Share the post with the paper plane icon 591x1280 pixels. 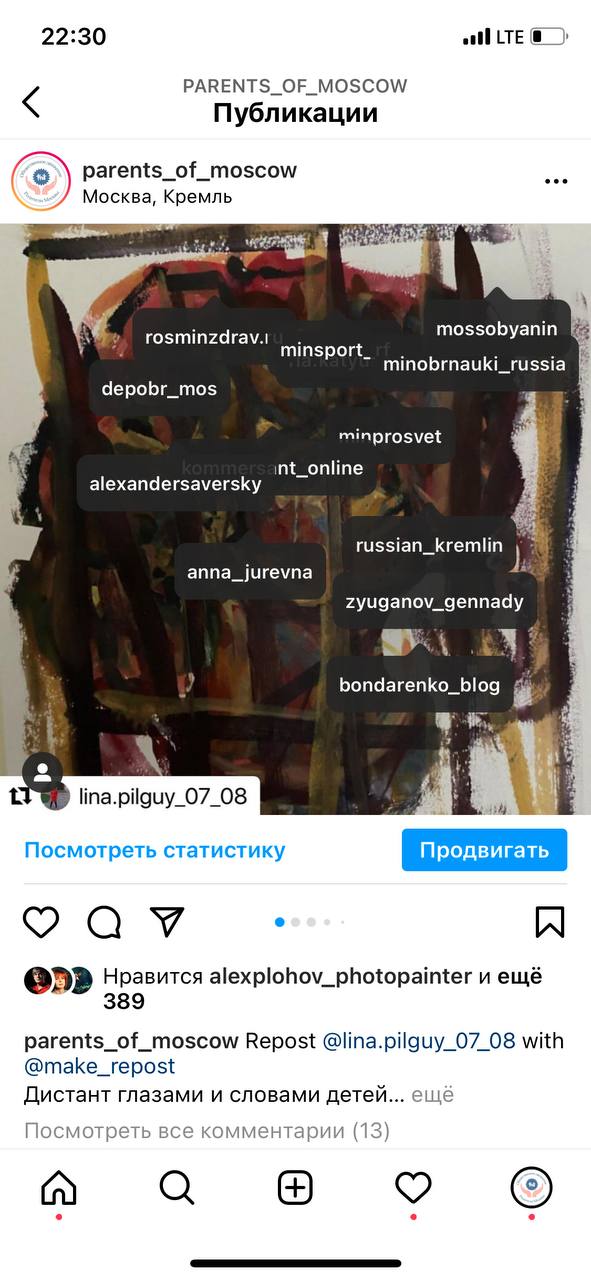167,921
